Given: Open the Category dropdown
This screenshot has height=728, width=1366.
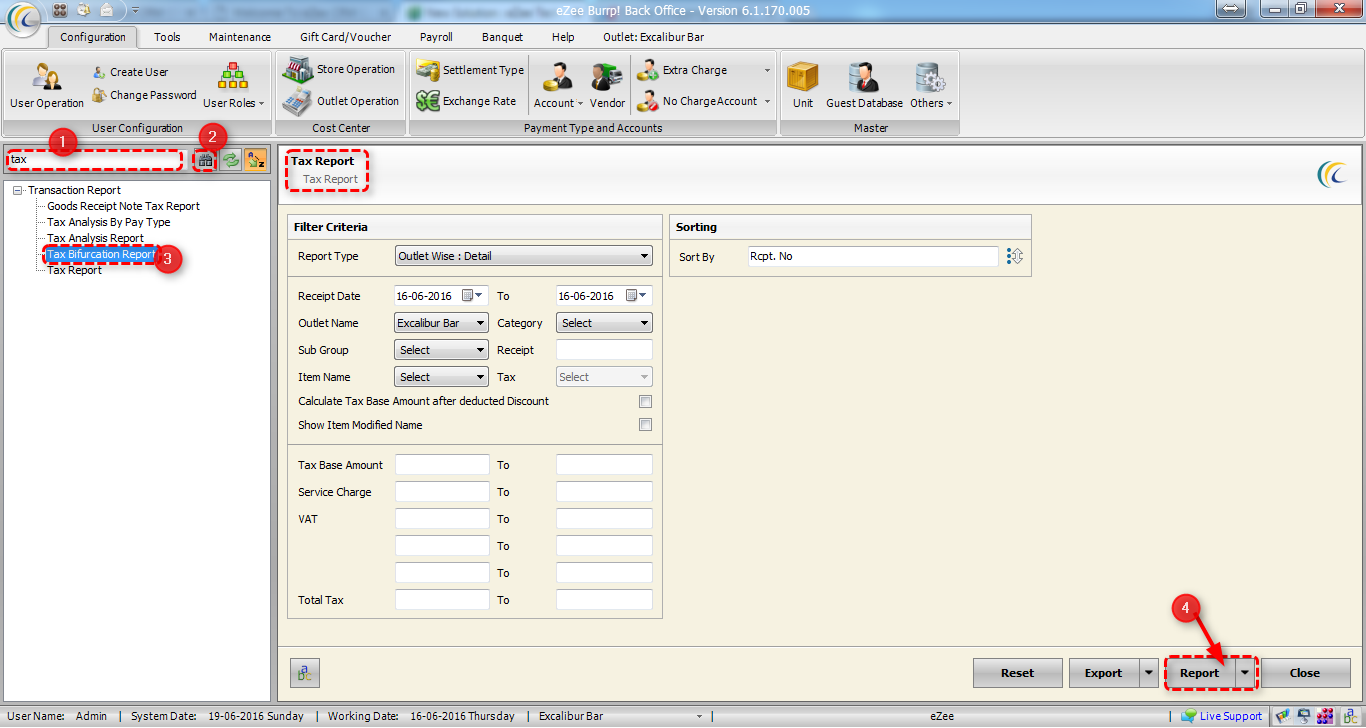Looking at the screenshot, I should tap(605, 323).
